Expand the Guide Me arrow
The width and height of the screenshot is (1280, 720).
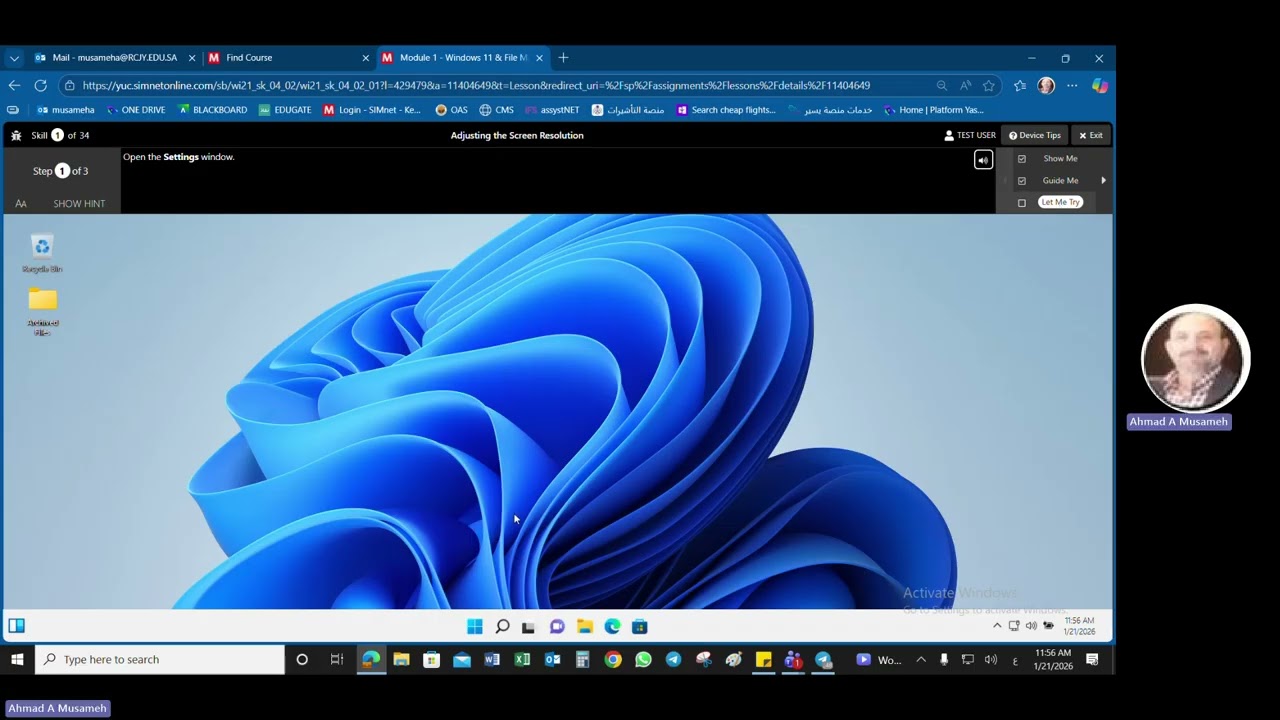[x=1103, y=181]
